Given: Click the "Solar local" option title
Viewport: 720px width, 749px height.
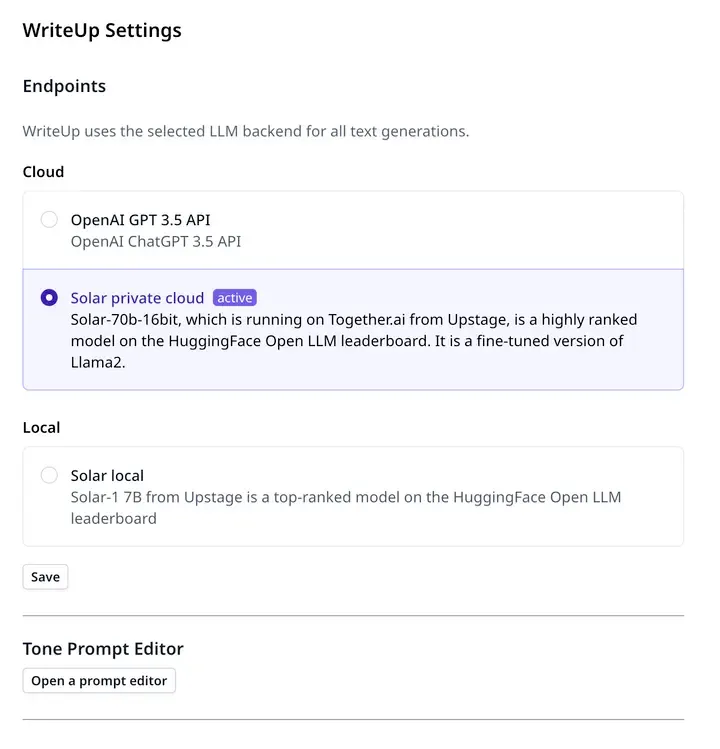Looking at the screenshot, I should 107,476.
